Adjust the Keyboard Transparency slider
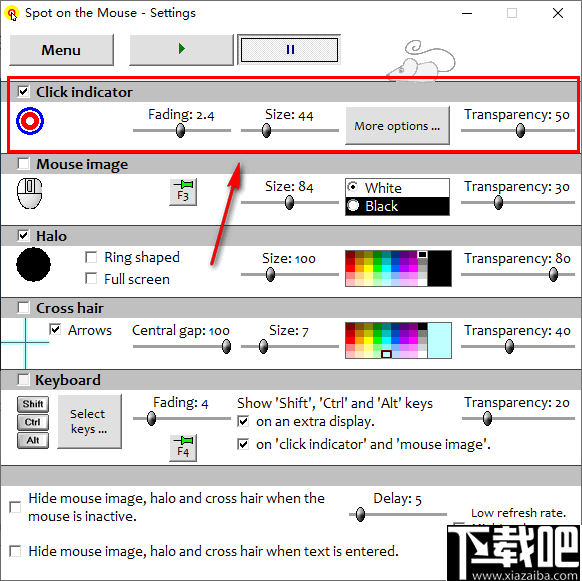The image size is (582, 581). [487, 419]
